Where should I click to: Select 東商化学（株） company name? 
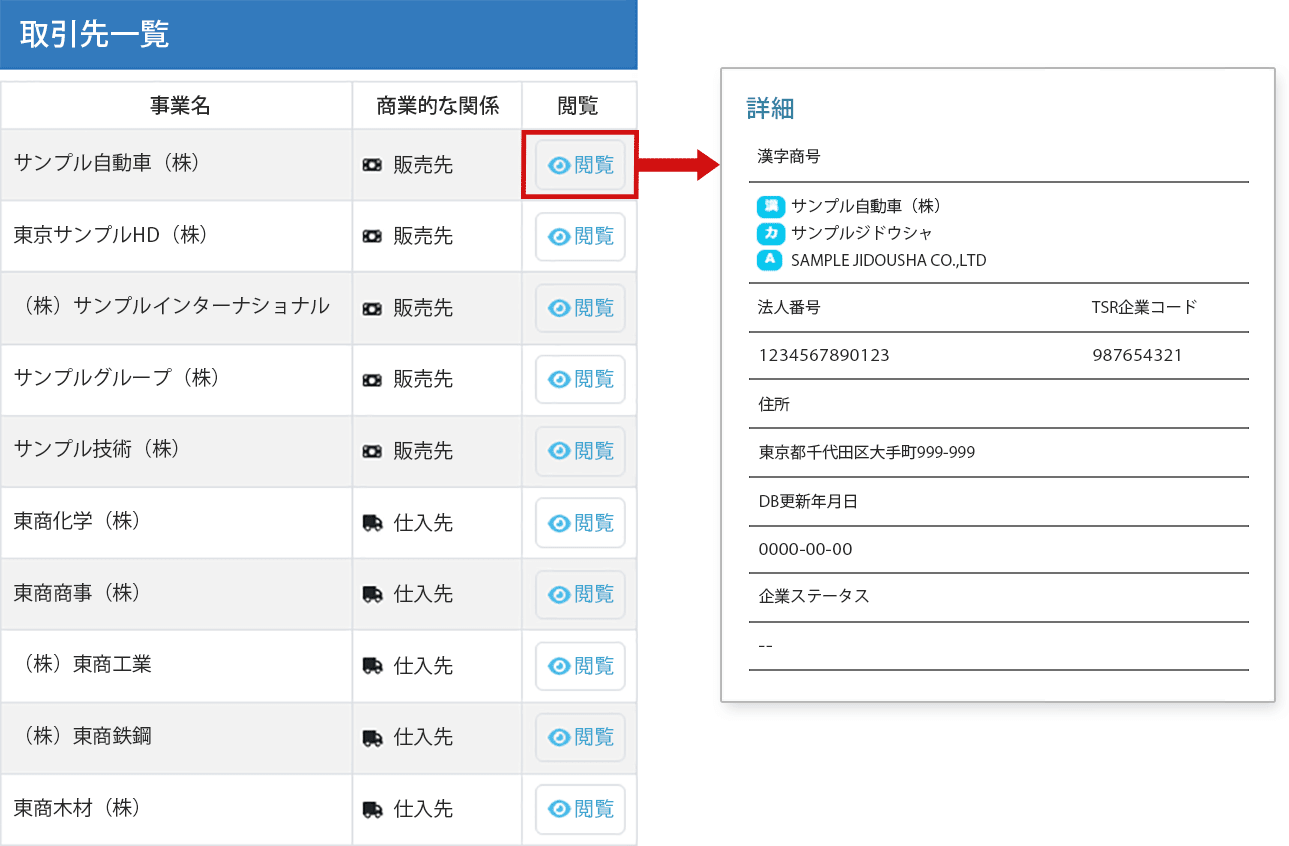click(x=76, y=521)
